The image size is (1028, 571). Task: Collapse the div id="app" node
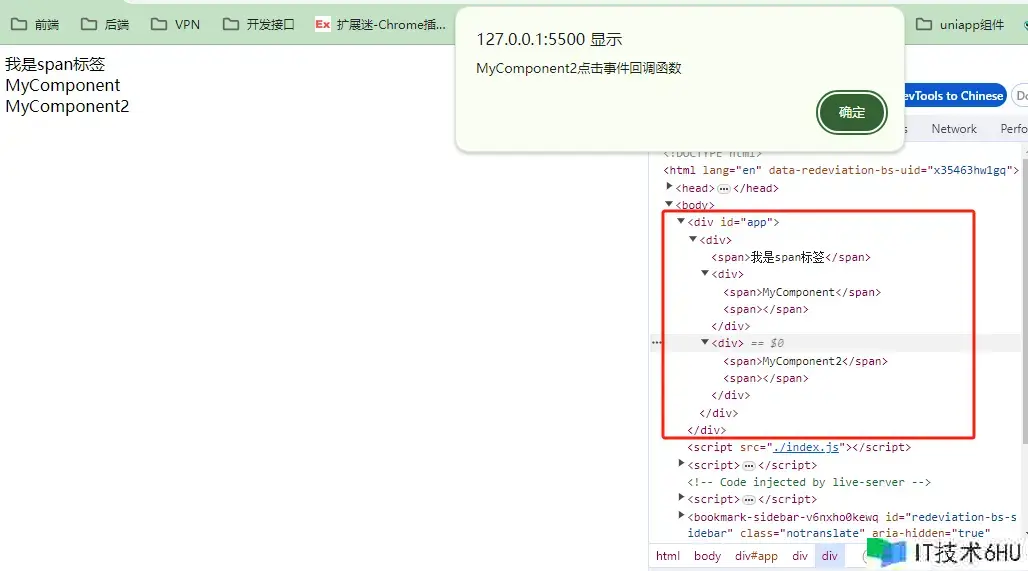coord(682,222)
